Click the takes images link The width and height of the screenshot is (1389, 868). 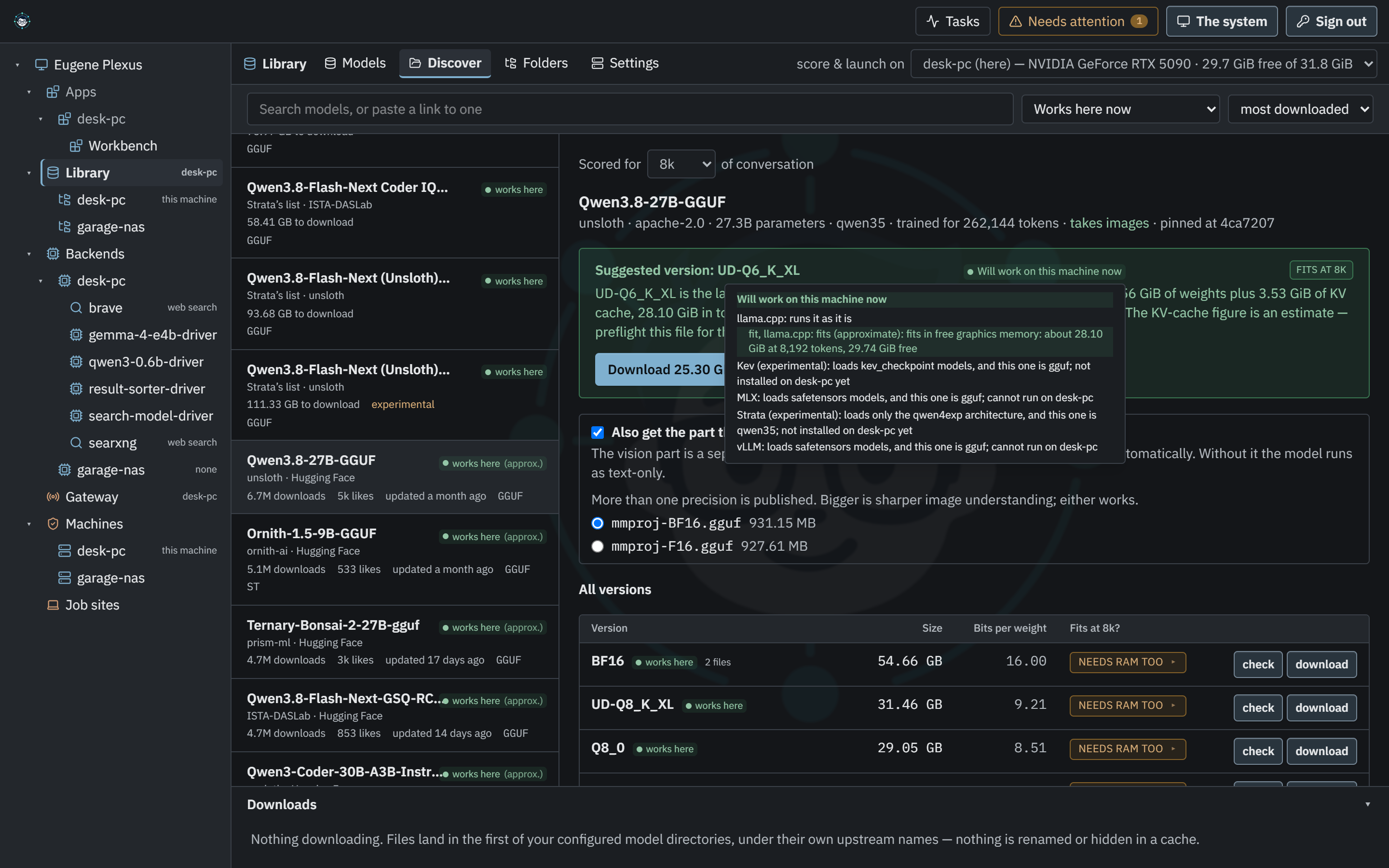(x=1109, y=223)
